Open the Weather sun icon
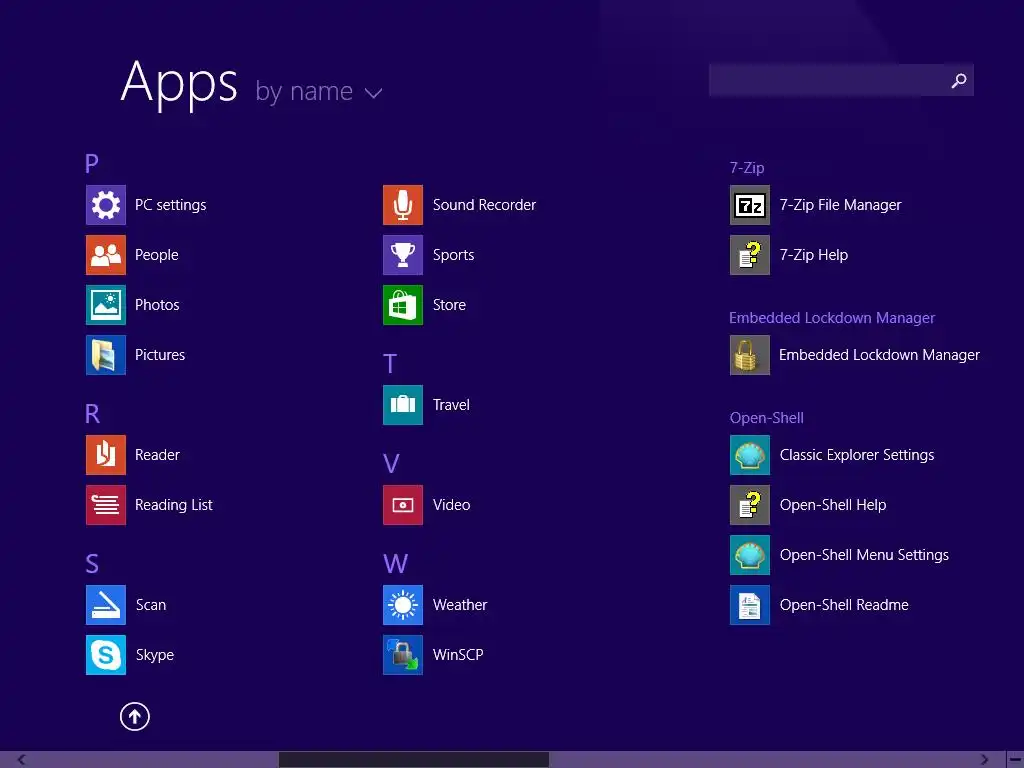Viewport: 1024px width, 768px height. click(403, 605)
